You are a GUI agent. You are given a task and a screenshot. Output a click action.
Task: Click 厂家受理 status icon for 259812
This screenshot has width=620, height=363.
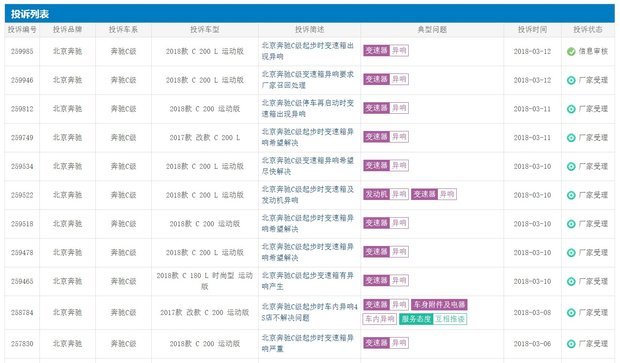pos(571,109)
